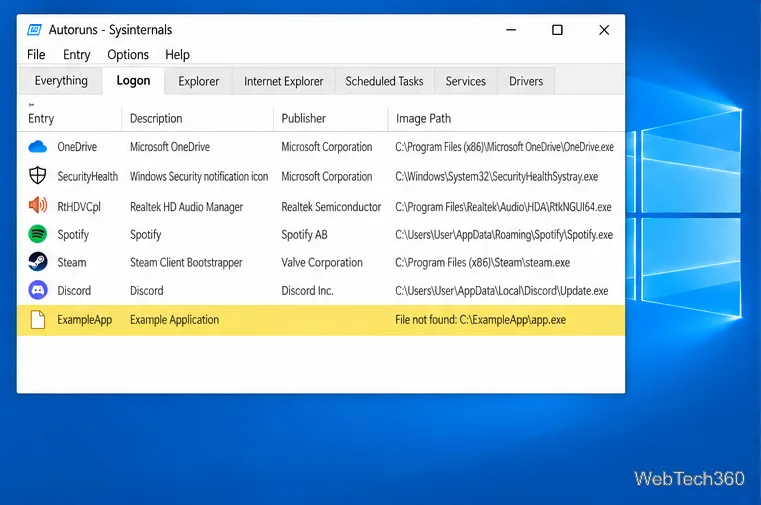The height and width of the screenshot is (505, 761).
Task: Click the OneDrive.exe image path
Action: coord(504,147)
